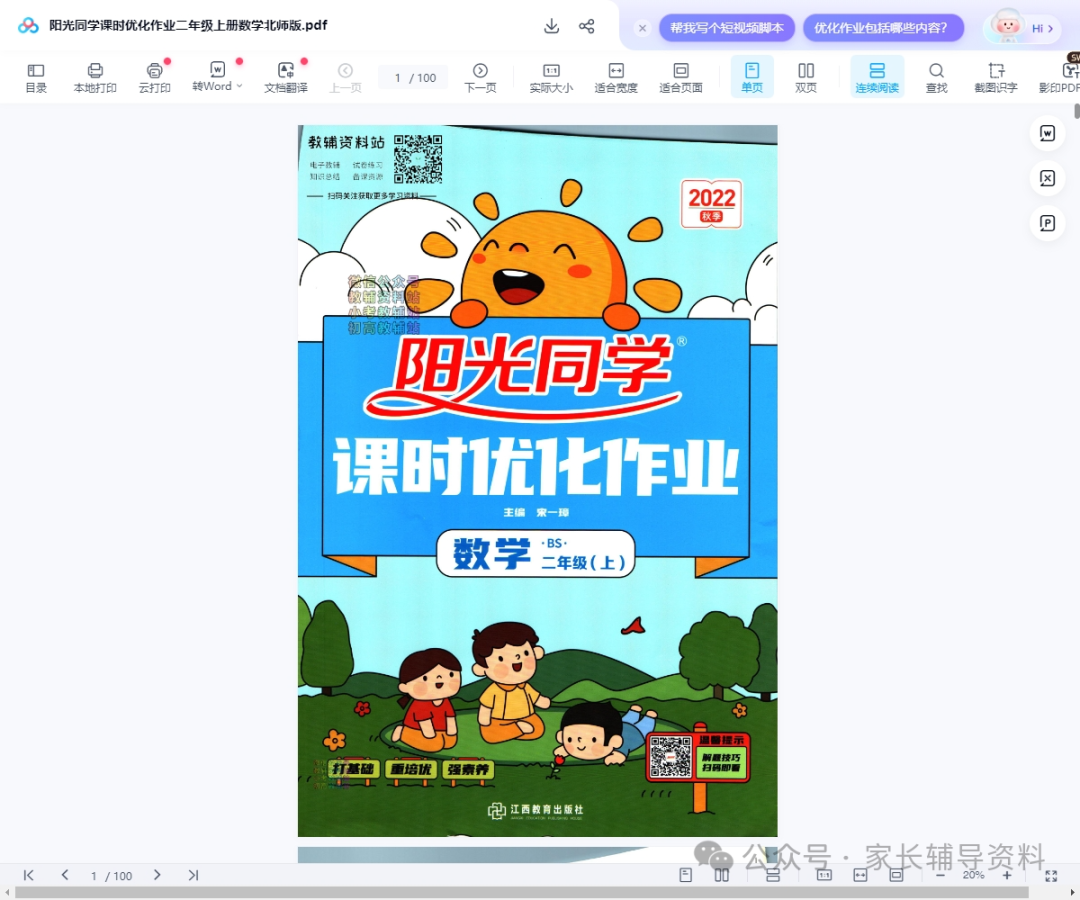Image resolution: width=1080 pixels, height=900 pixels.
Task: Click the 截图识字 screenshot OCR tool
Action: [x=995, y=78]
